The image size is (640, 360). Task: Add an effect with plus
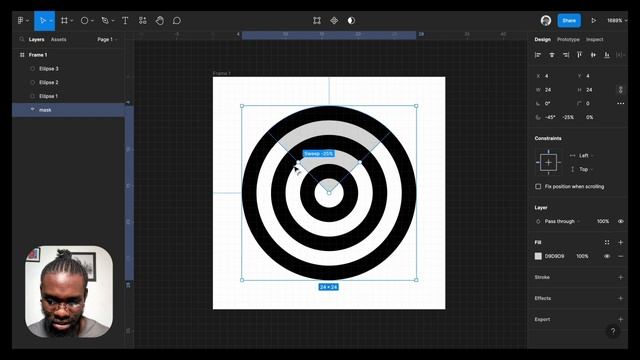click(x=620, y=298)
